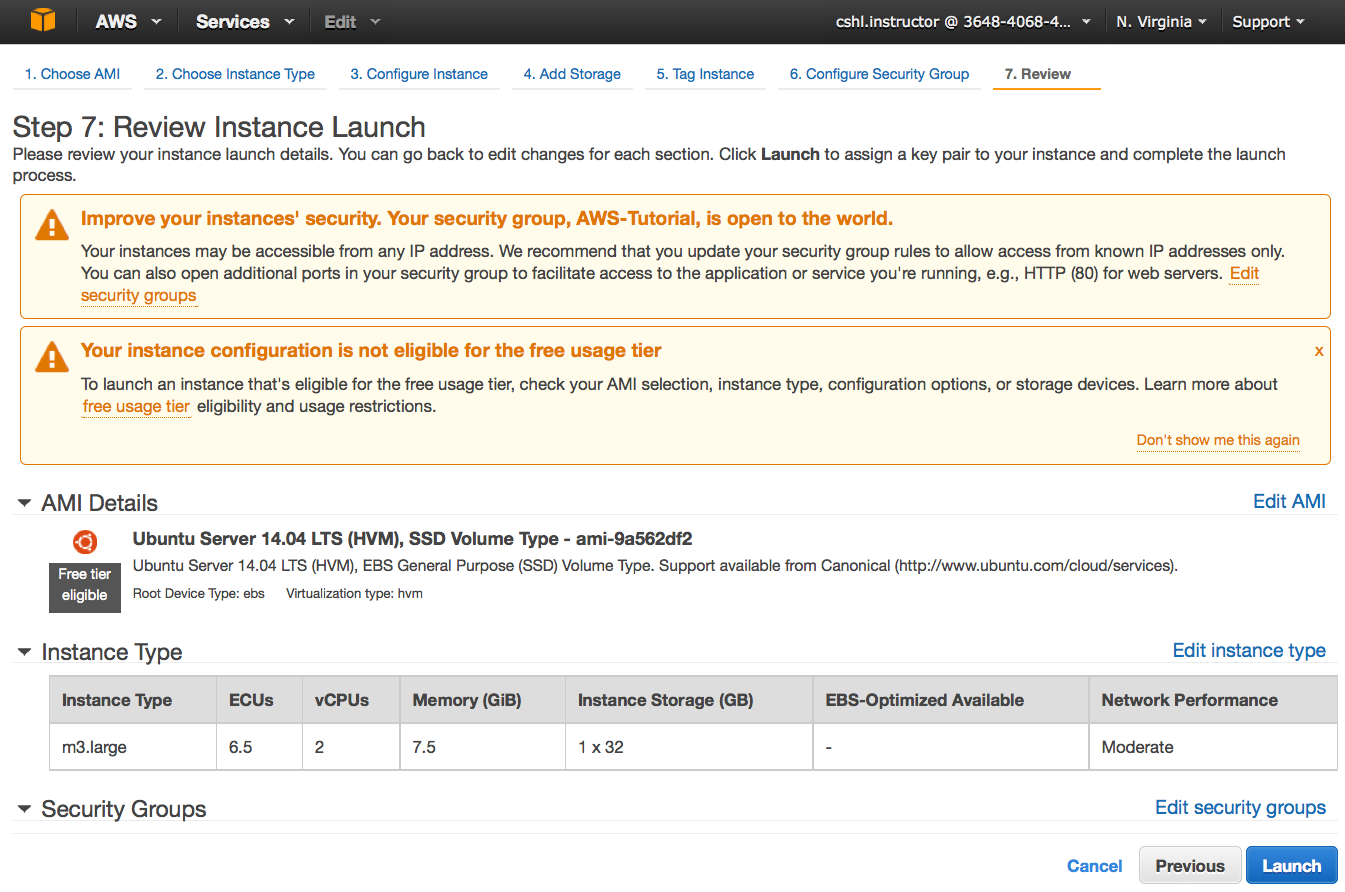Click the EBS-Optimized Available column header
The width and height of the screenshot is (1345, 892).
[951, 700]
